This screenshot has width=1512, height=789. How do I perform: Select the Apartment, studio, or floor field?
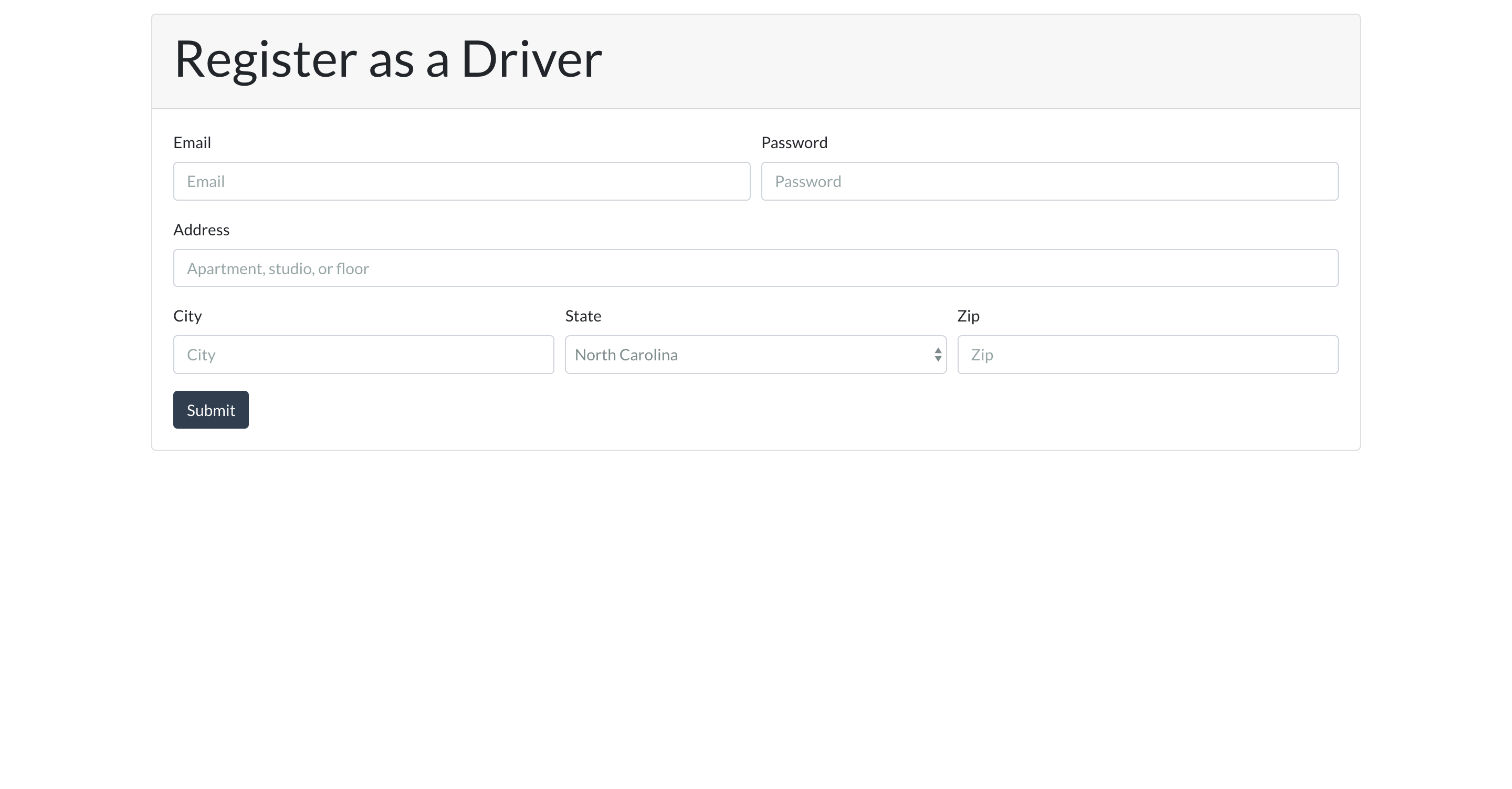click(755, 268)
